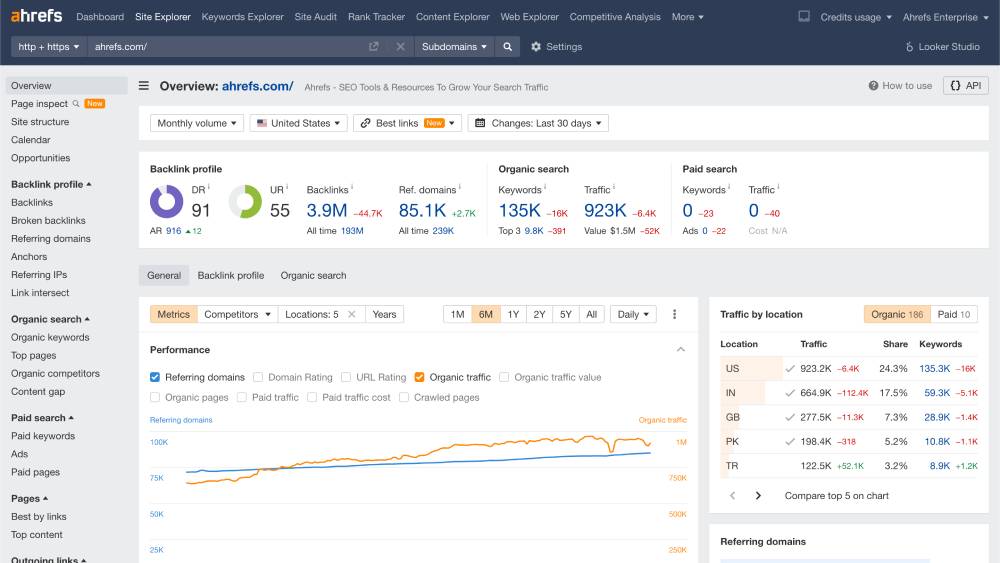This screenshot has width=1000, height=563.
Task: Click the API button
Action: pos(965,86)
